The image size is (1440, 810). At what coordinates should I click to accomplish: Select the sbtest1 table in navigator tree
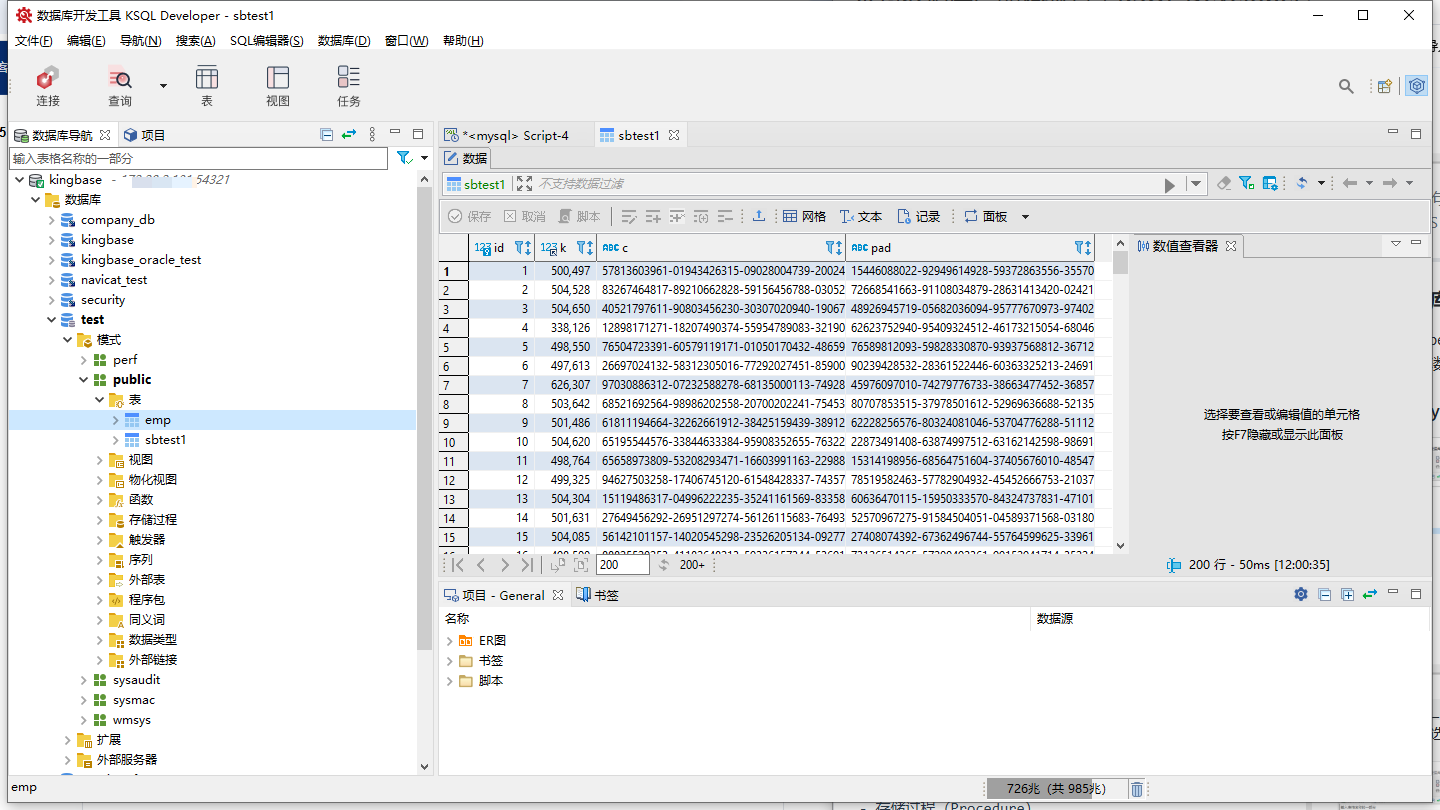click(x=165, y=440)
